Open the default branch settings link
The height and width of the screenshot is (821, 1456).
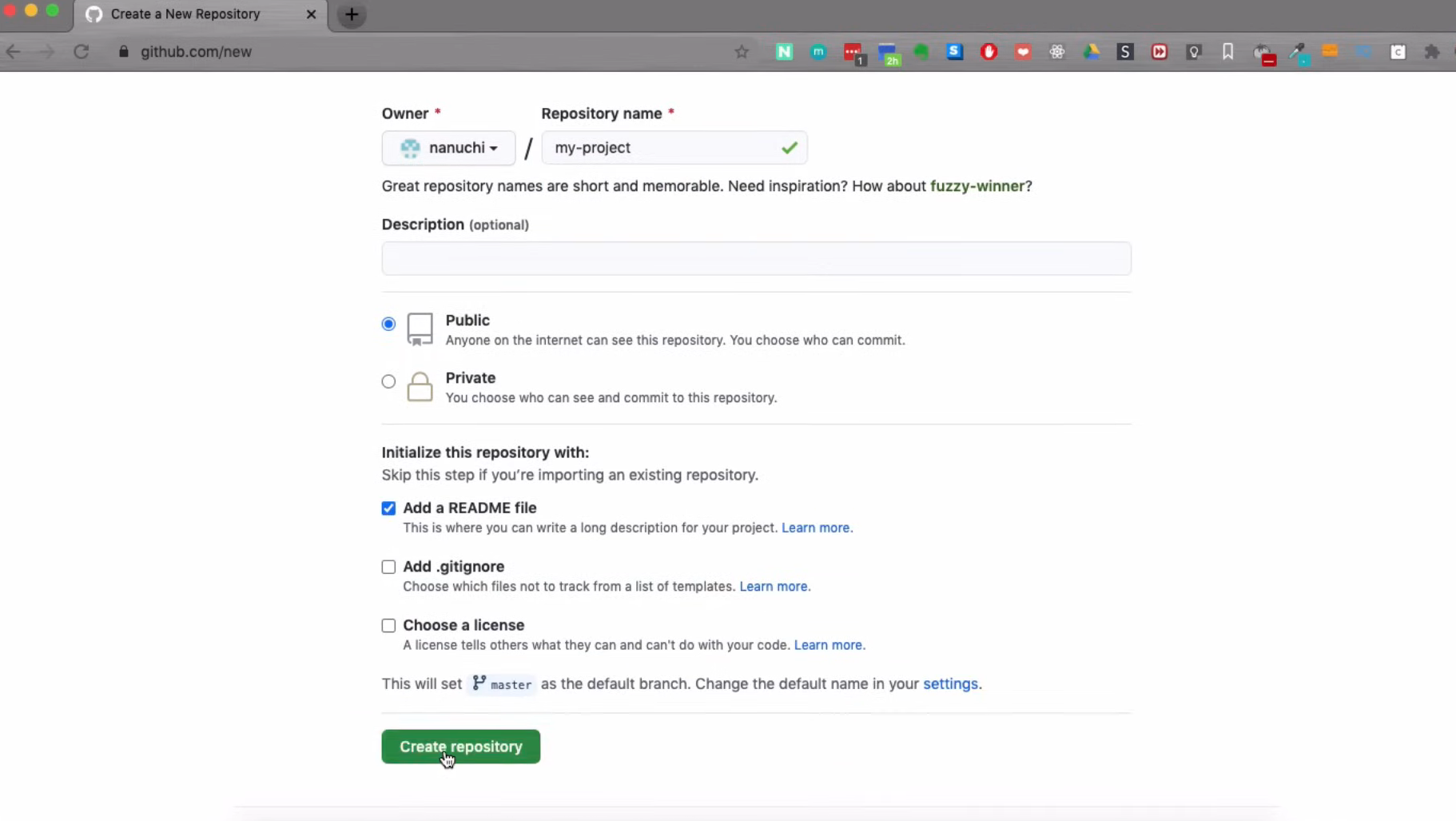click(950, 684)
